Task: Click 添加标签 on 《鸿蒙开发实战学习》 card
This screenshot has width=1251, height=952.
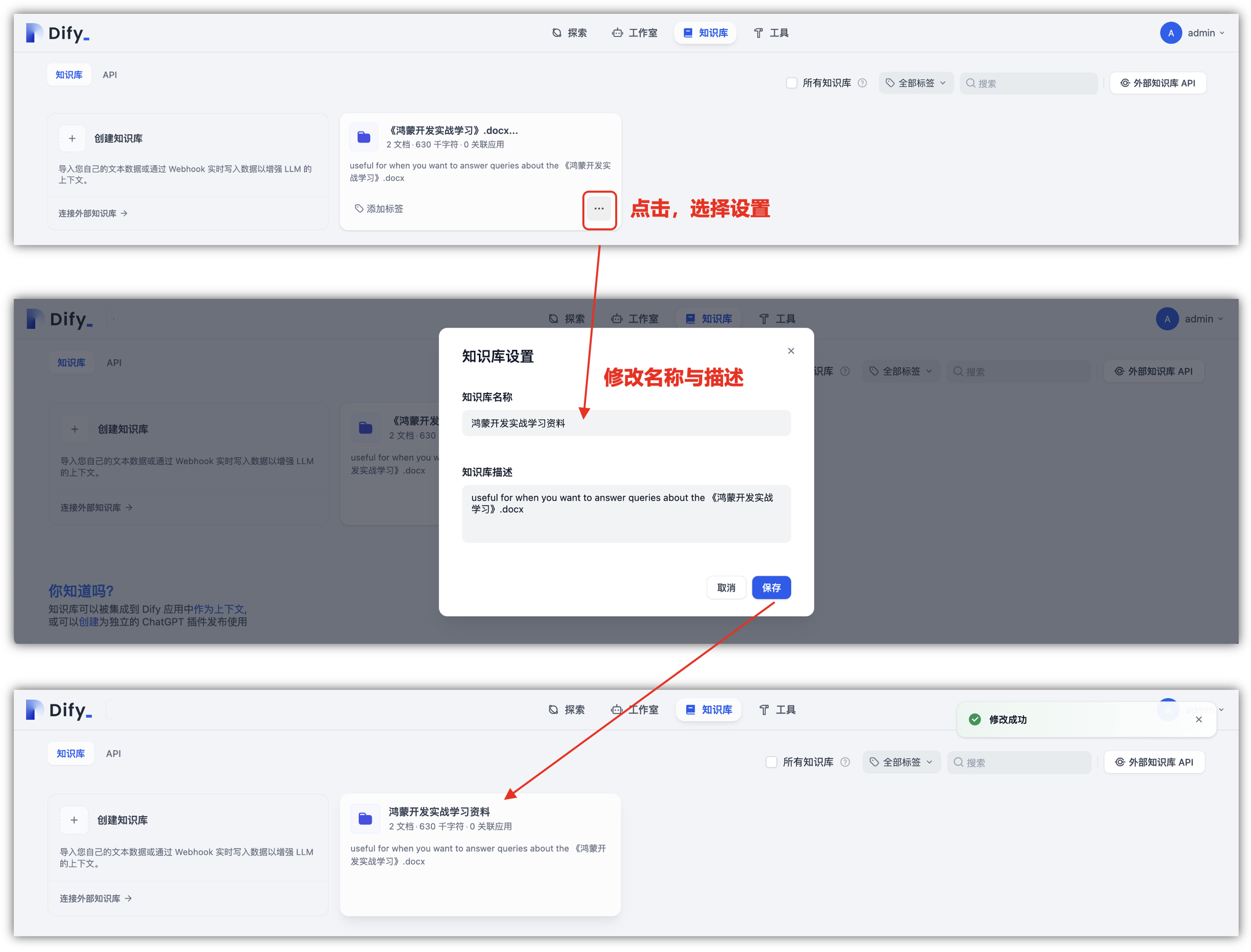Action: point(379,209)
